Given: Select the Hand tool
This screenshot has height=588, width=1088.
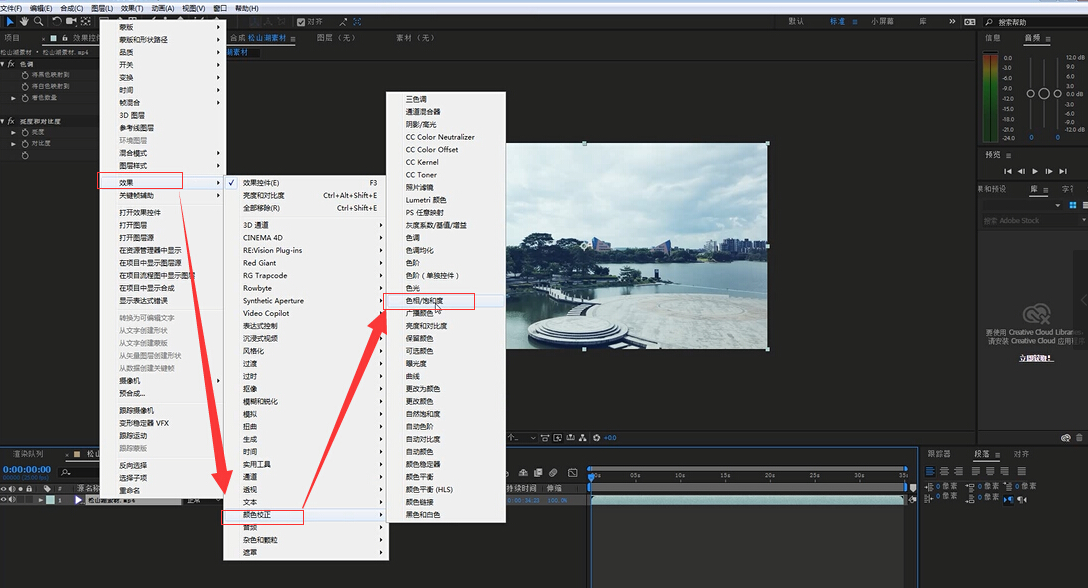Looking at the screenshot, I should pos(24,22).
